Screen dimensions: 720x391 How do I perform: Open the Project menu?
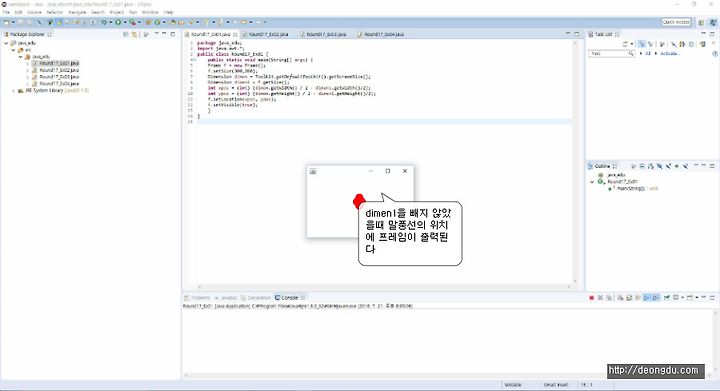117,12
